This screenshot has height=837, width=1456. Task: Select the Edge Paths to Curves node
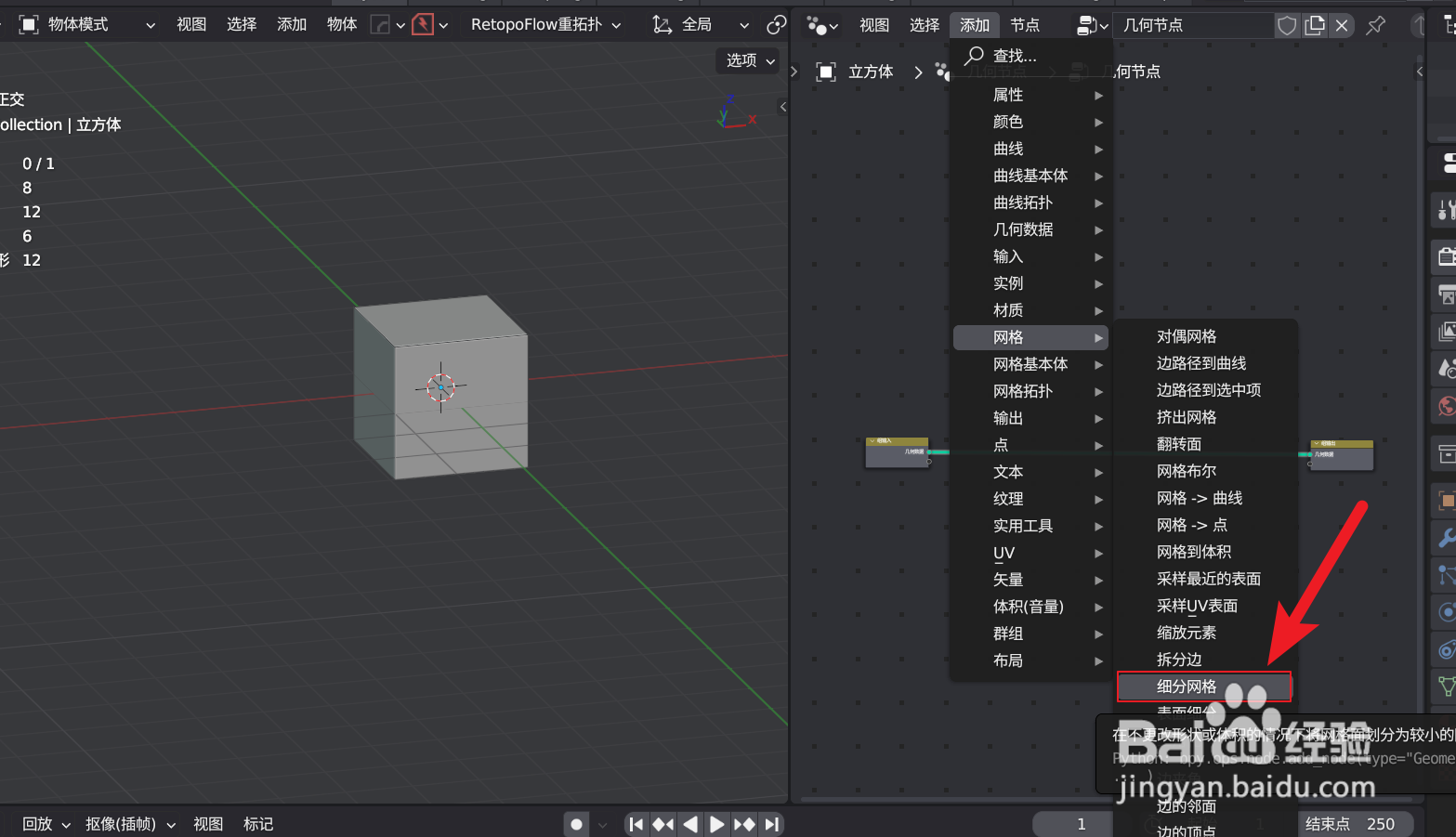[1205, 363]
